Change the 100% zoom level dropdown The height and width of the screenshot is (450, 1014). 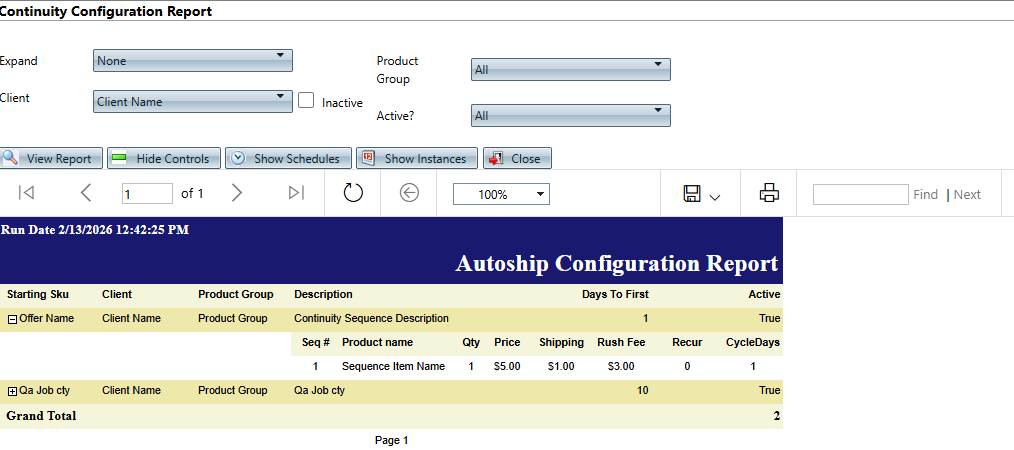[500, 194]
